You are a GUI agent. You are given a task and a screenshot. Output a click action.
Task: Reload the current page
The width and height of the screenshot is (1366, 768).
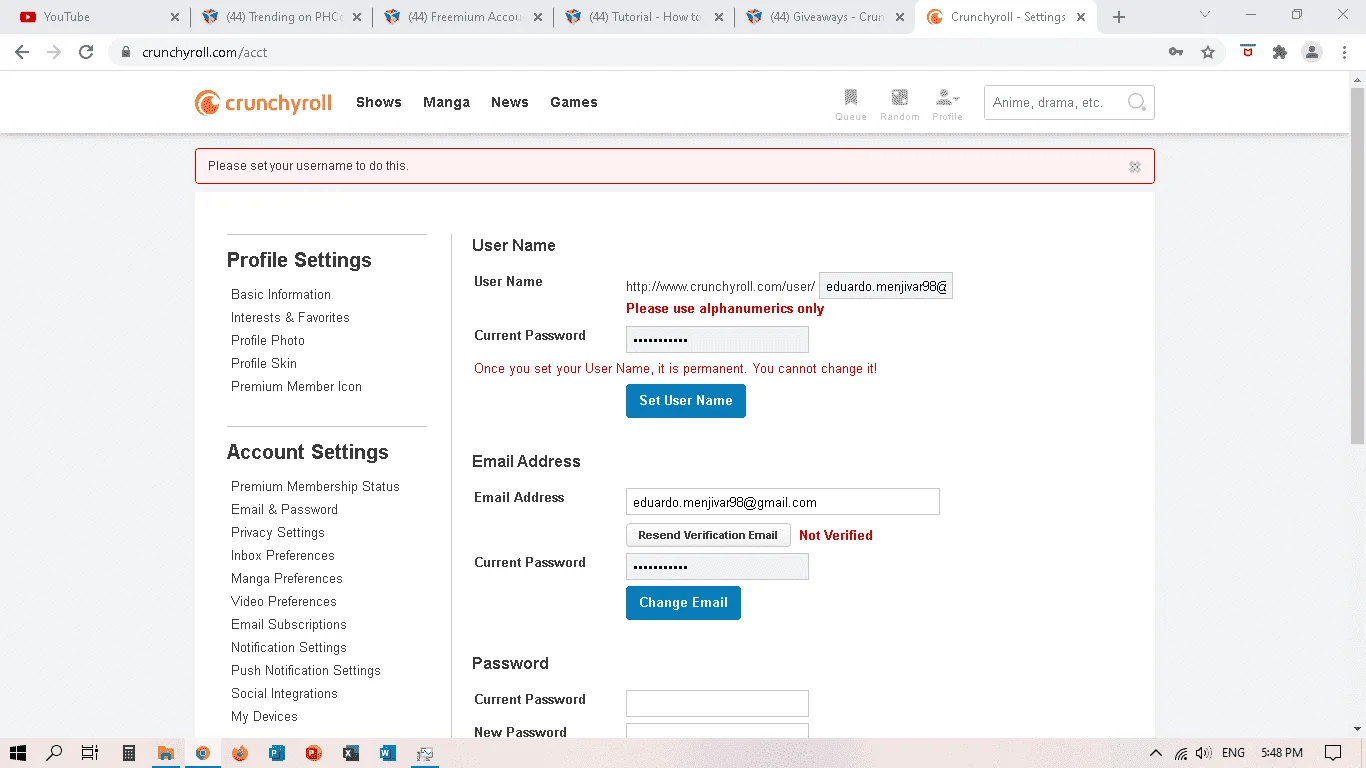[86, 52]
